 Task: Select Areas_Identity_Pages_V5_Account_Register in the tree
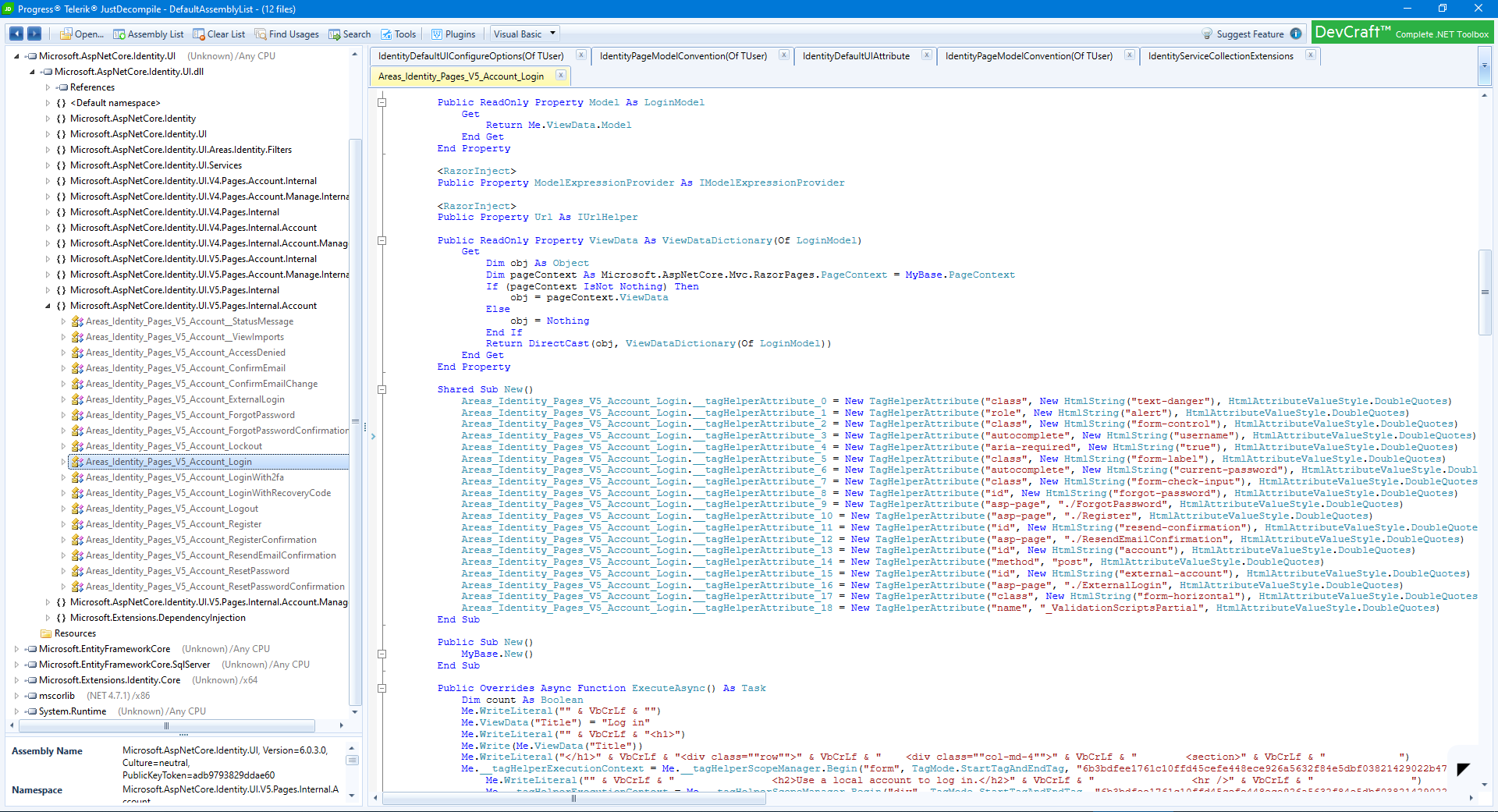[x=173, y=524]
